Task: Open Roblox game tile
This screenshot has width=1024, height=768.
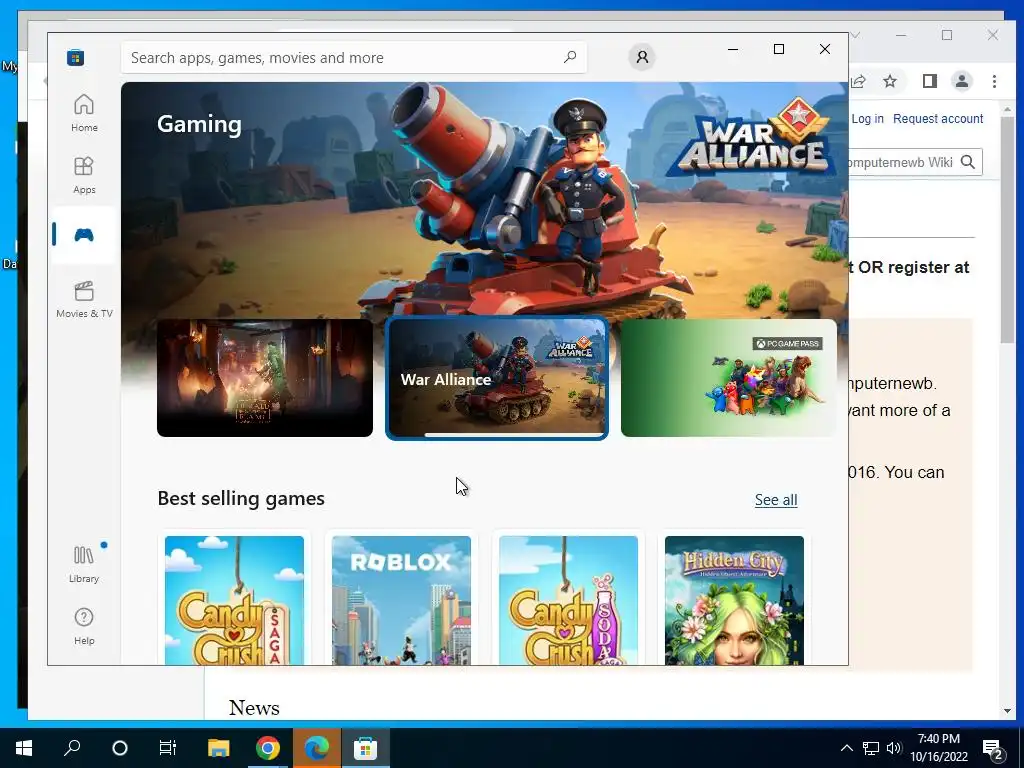Action: click(401, 600)
